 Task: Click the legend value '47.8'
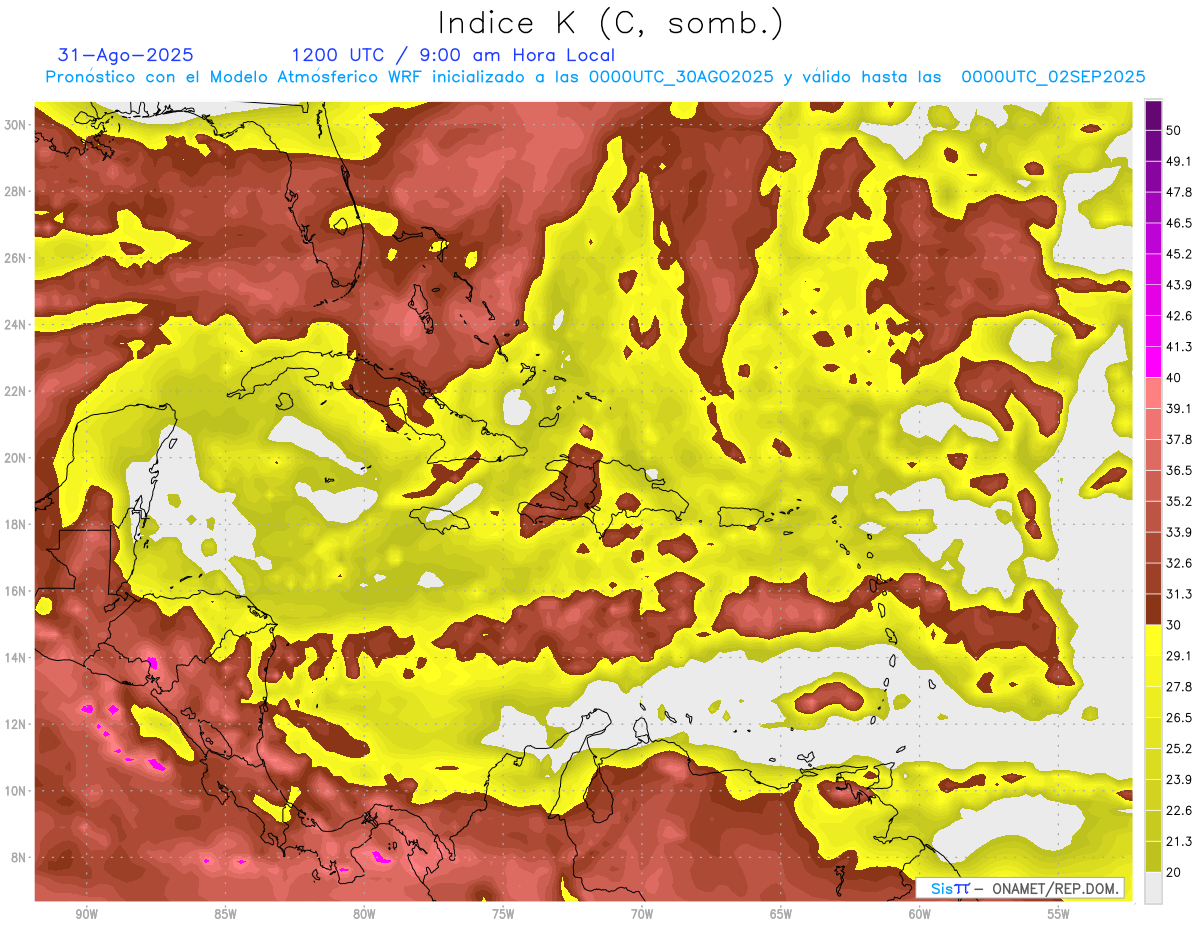(x=1179, y=192)
